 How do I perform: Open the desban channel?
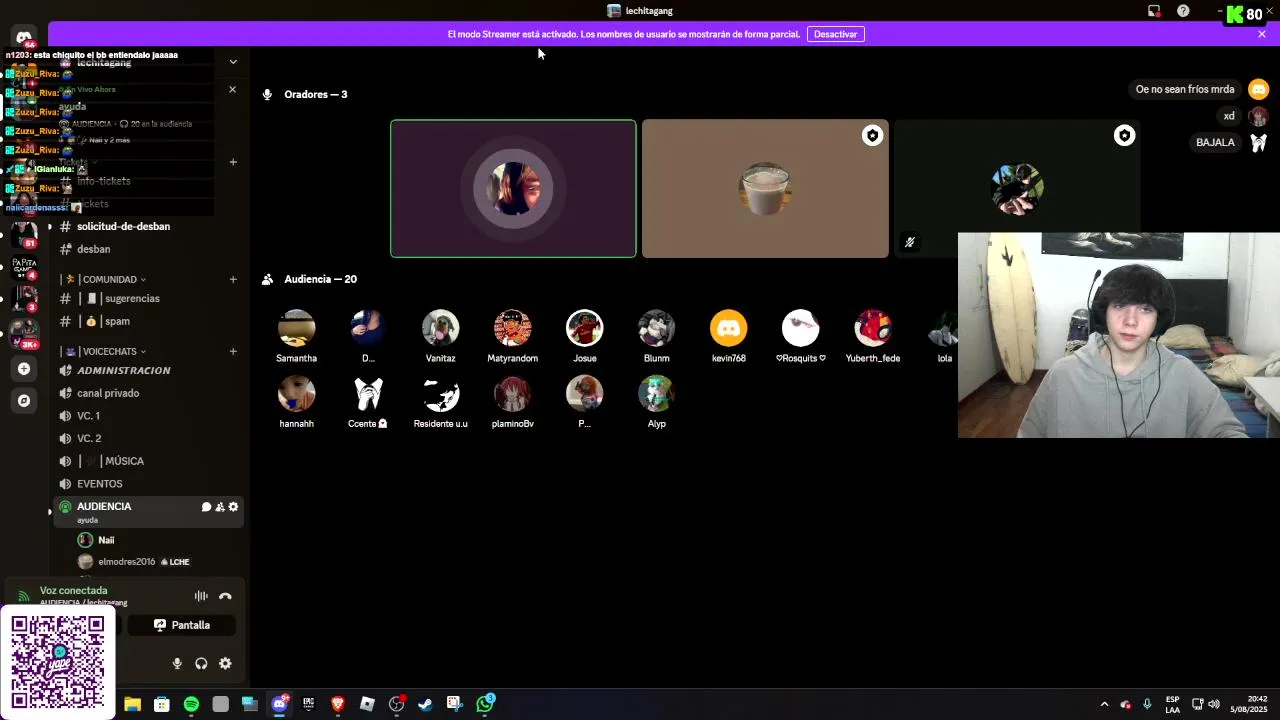149,249
